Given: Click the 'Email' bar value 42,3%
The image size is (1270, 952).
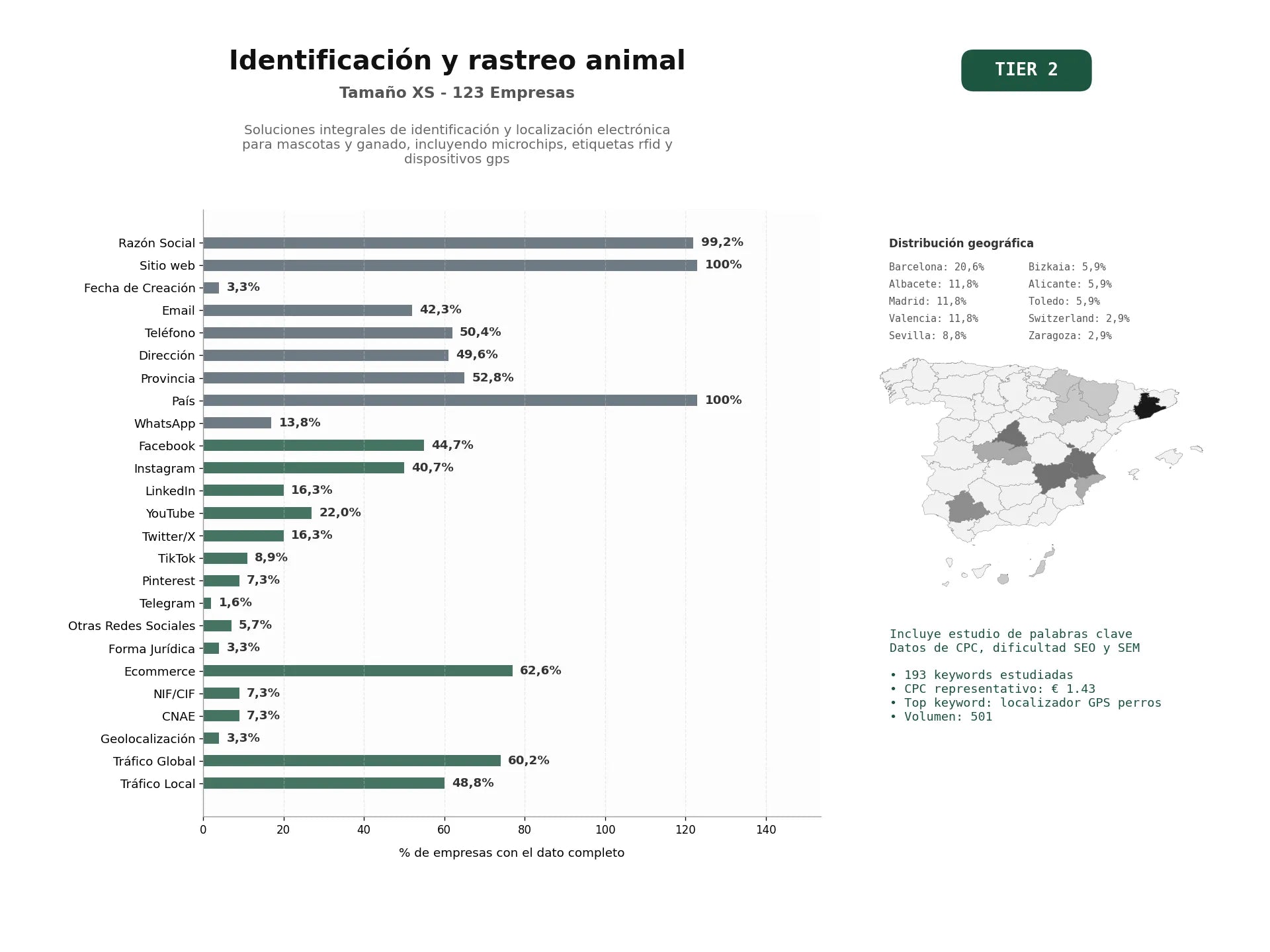Looking at the screenshot, I should point(441,309).
